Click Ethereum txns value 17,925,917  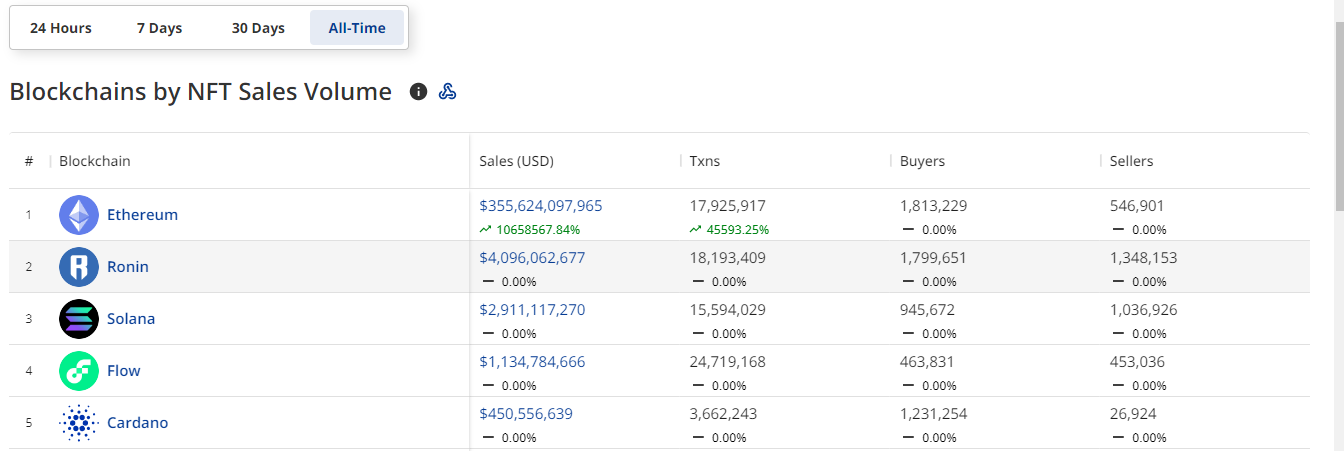pyautogui.click(x=728, y=206)
